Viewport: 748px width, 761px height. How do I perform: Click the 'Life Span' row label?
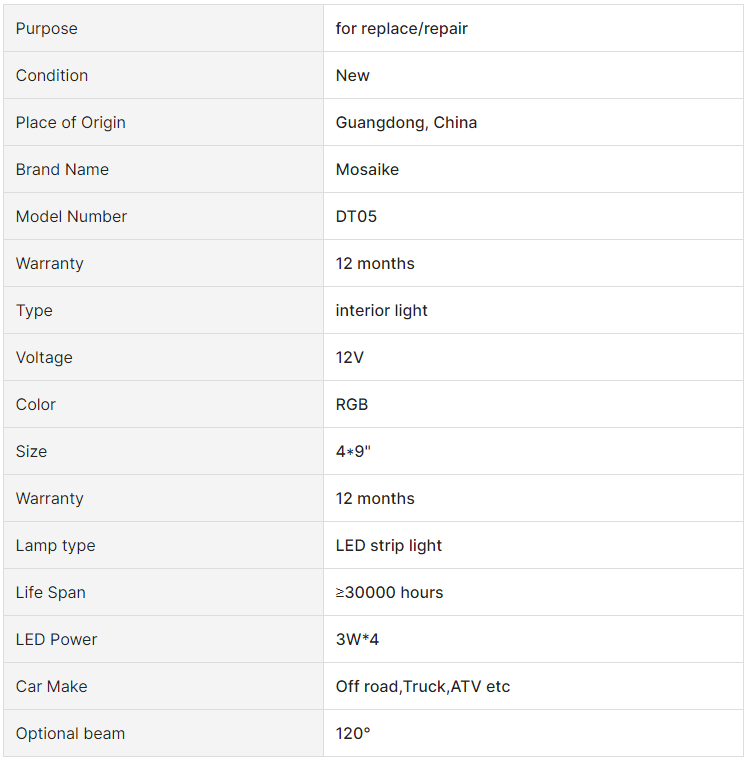(x=50, y=593)
